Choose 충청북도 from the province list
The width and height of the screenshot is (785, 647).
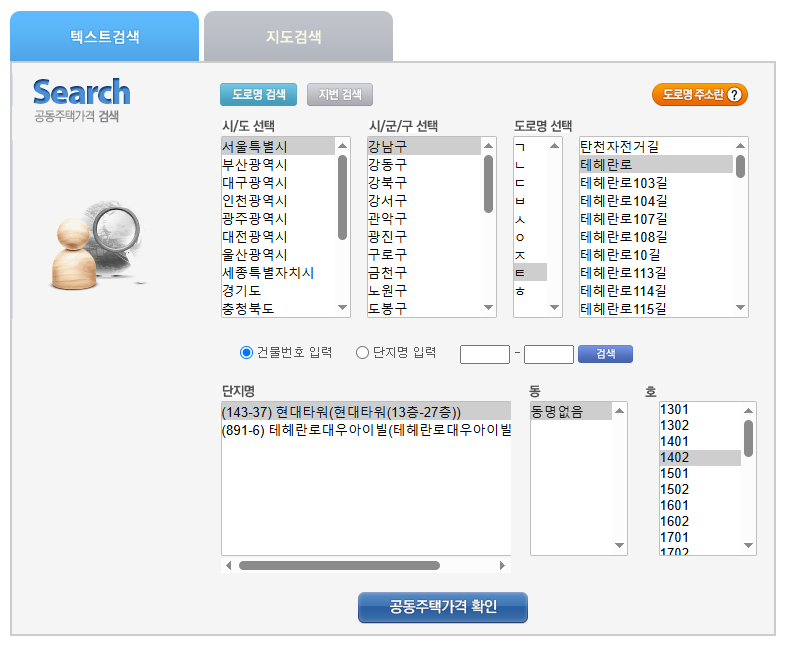coord(278,308)
